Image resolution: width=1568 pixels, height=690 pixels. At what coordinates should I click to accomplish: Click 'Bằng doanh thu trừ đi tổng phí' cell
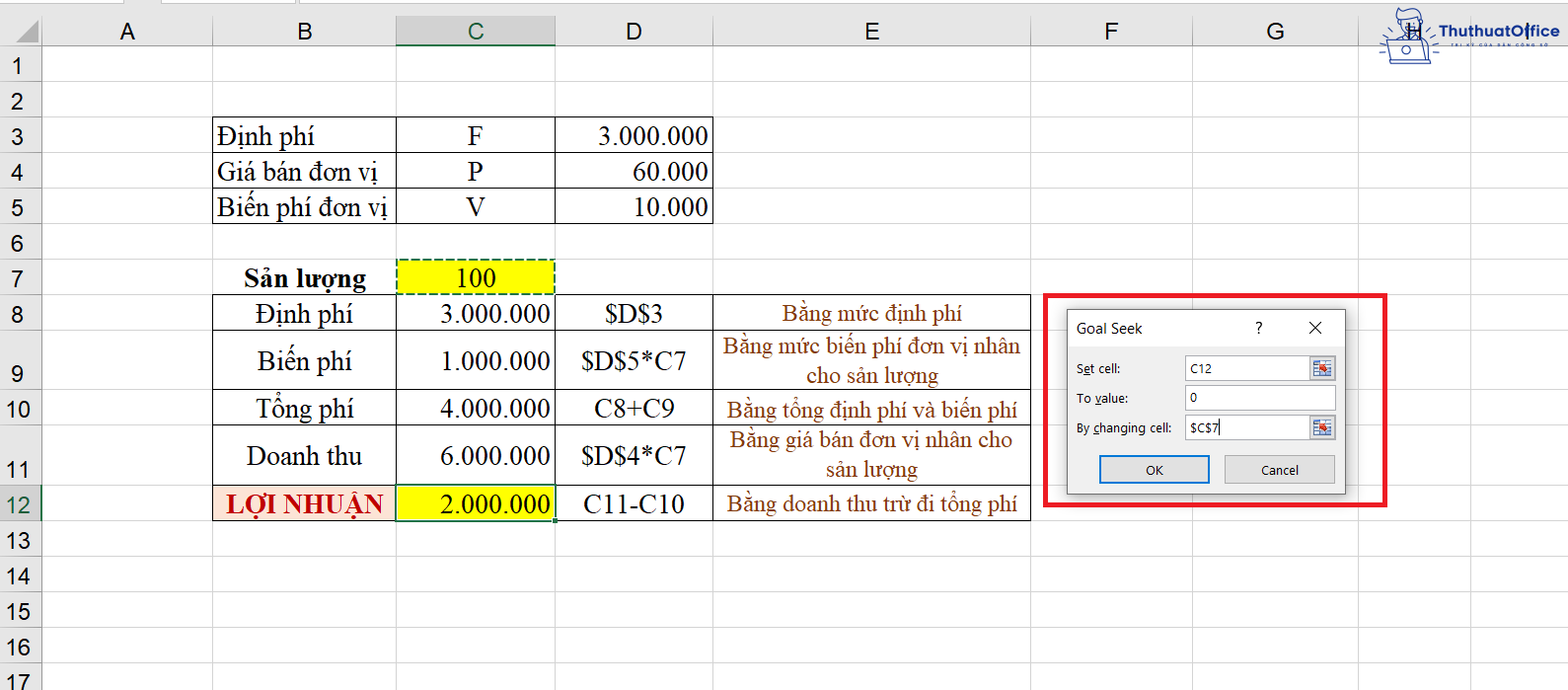pyautogui.click(x=872, y=503)
